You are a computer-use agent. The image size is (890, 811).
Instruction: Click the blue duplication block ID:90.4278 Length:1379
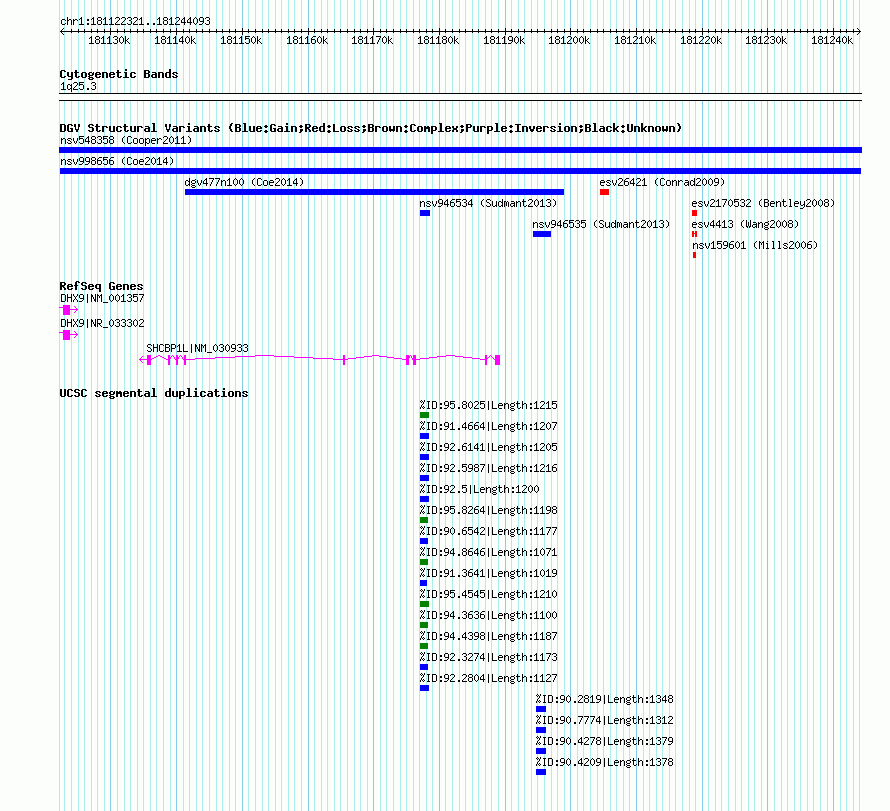click(x=541, y=751)
